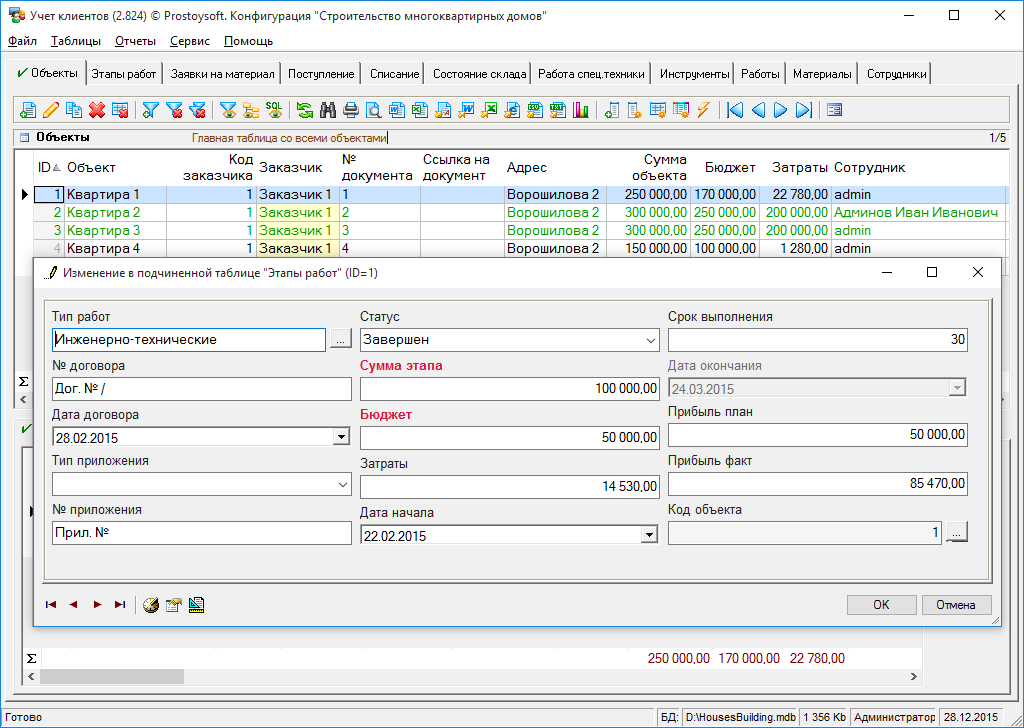Expand the Статус dropdown
This screenshot has width=1024, height=728.
[651, 340]
